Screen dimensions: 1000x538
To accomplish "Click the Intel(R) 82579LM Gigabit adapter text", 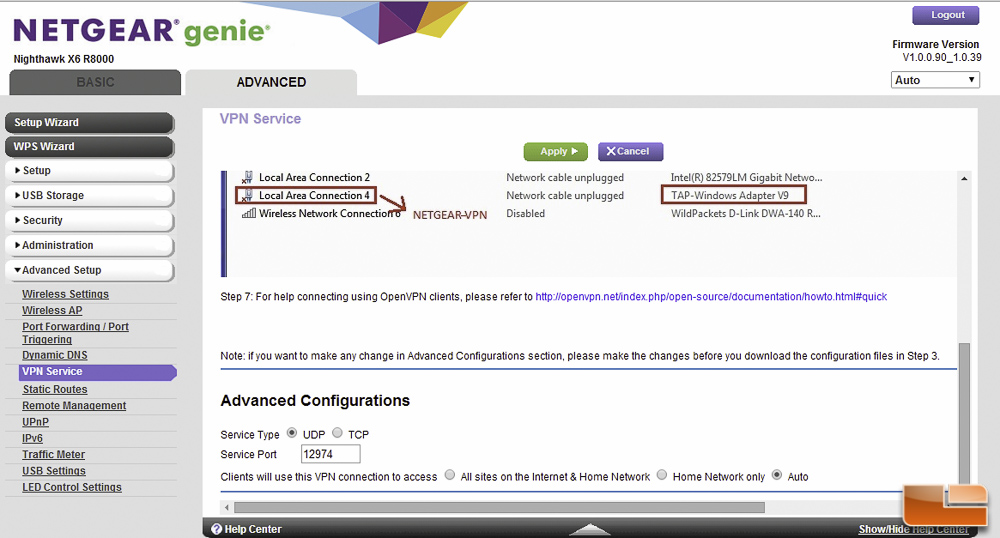I will click(x=746, y=177).
